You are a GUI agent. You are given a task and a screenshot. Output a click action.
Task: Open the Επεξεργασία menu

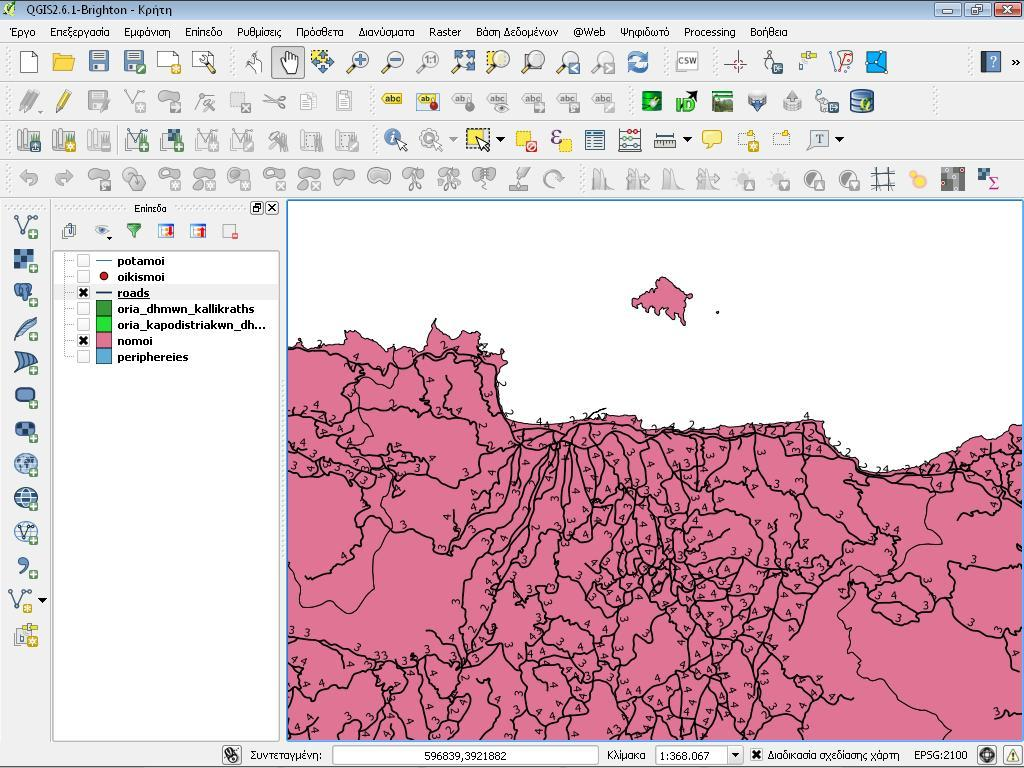[x=80, y=32]
